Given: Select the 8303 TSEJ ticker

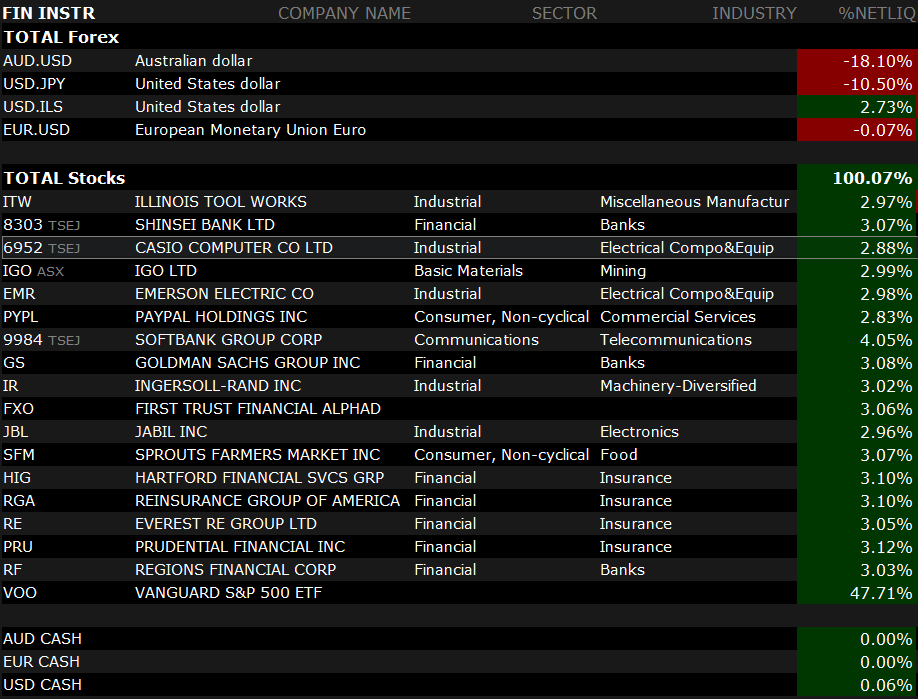Looking at the screenshot, I should click(41, 225).
